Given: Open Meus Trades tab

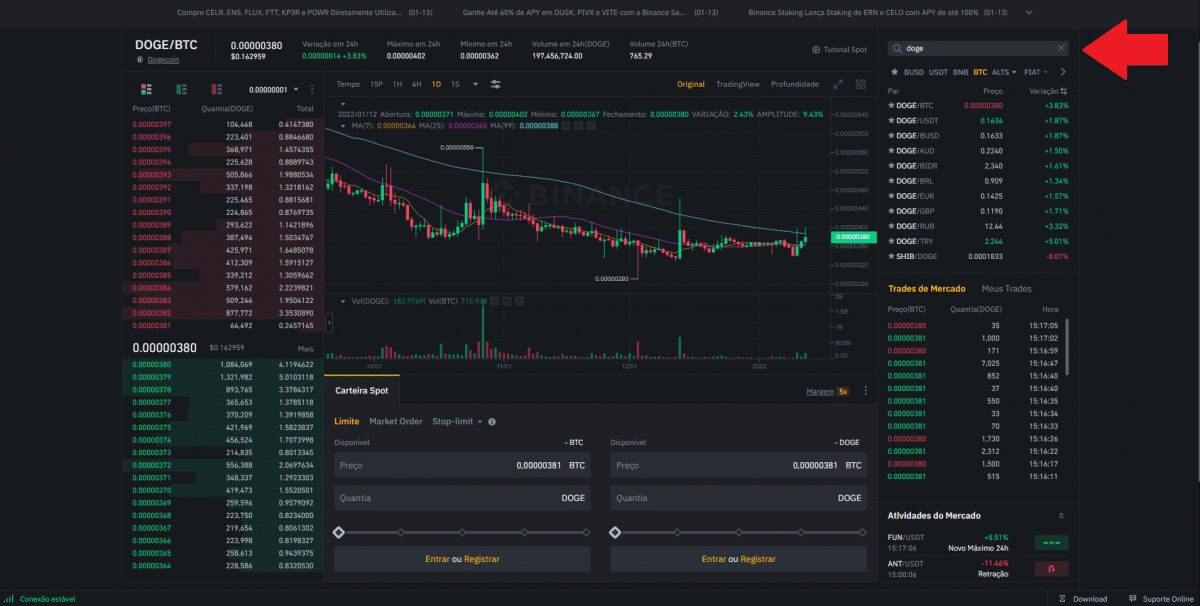Looking at the screenshot, I should point(1007,289).
